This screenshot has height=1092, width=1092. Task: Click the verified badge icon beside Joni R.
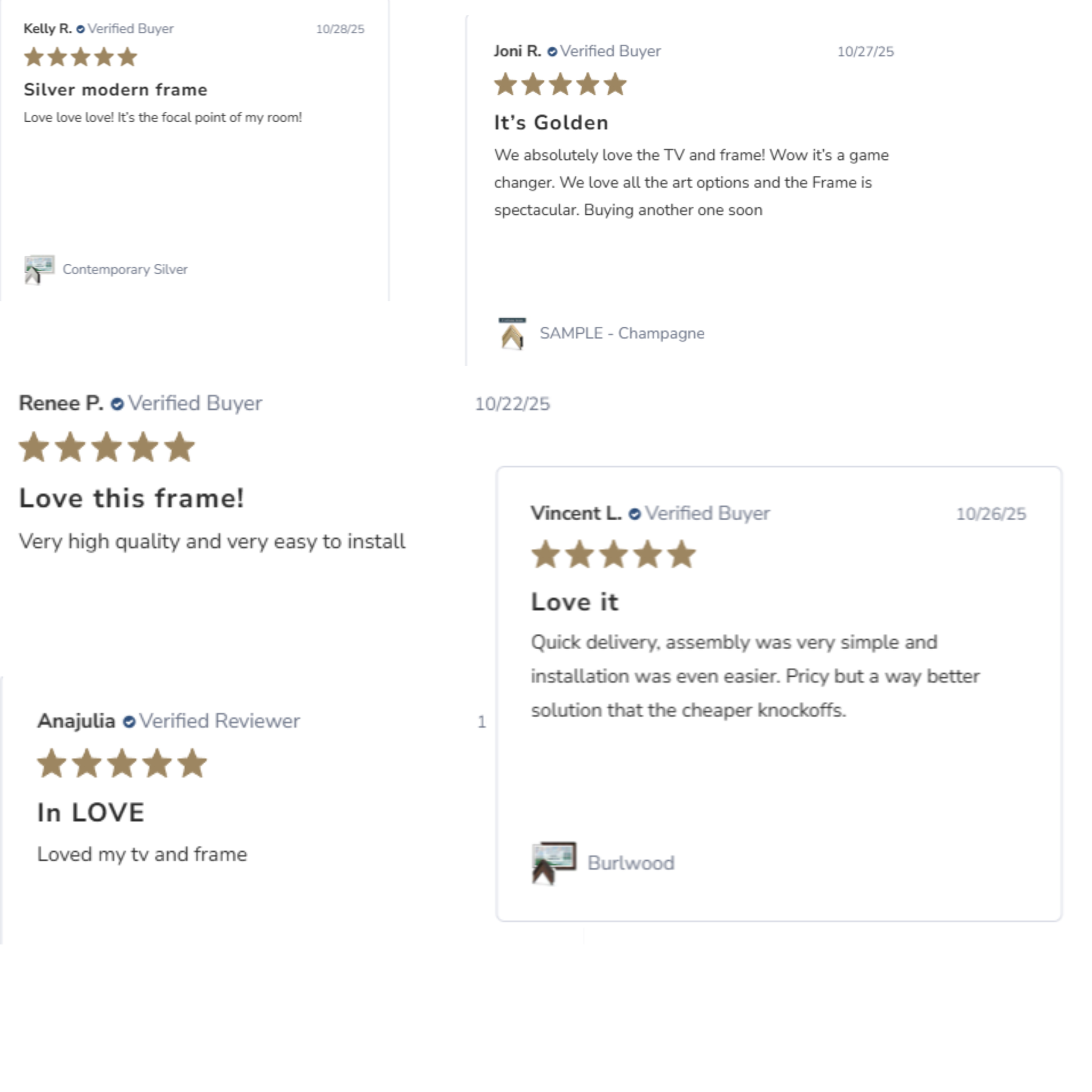click(x=552, y=52)
